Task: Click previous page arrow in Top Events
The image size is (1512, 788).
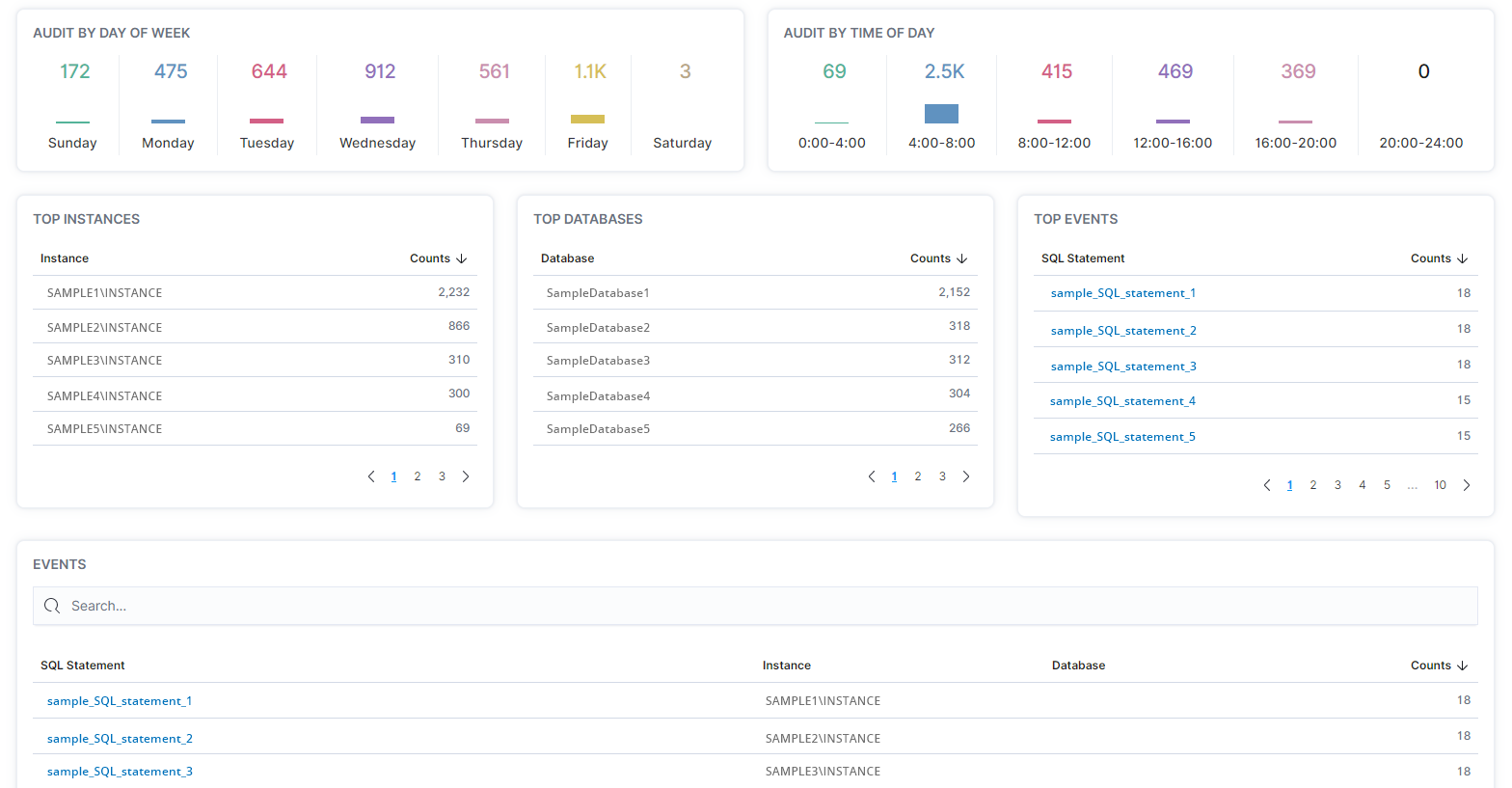Action: click(x=1267, y=485)
